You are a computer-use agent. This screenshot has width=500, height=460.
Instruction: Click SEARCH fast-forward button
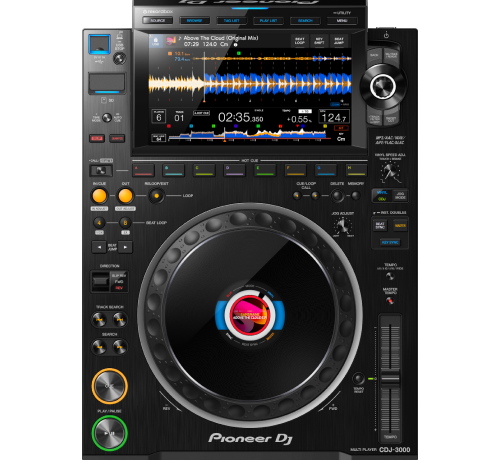pyautogui.click(x=120, y=347)
